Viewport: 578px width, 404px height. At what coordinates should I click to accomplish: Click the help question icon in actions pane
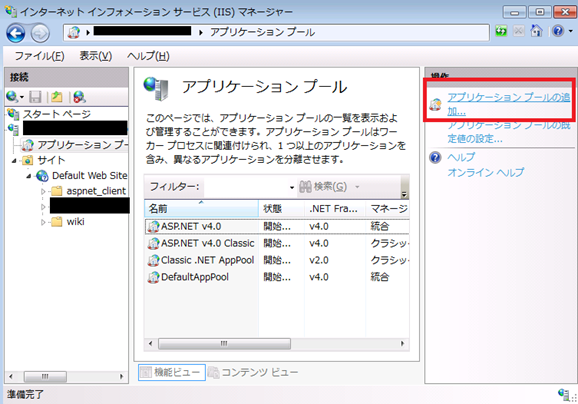435,158
